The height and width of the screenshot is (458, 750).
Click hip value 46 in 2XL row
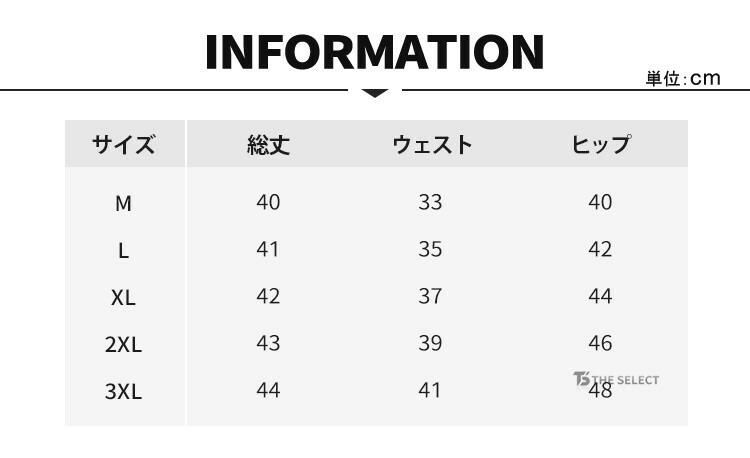pyautogui.click(x=600, y=343)
